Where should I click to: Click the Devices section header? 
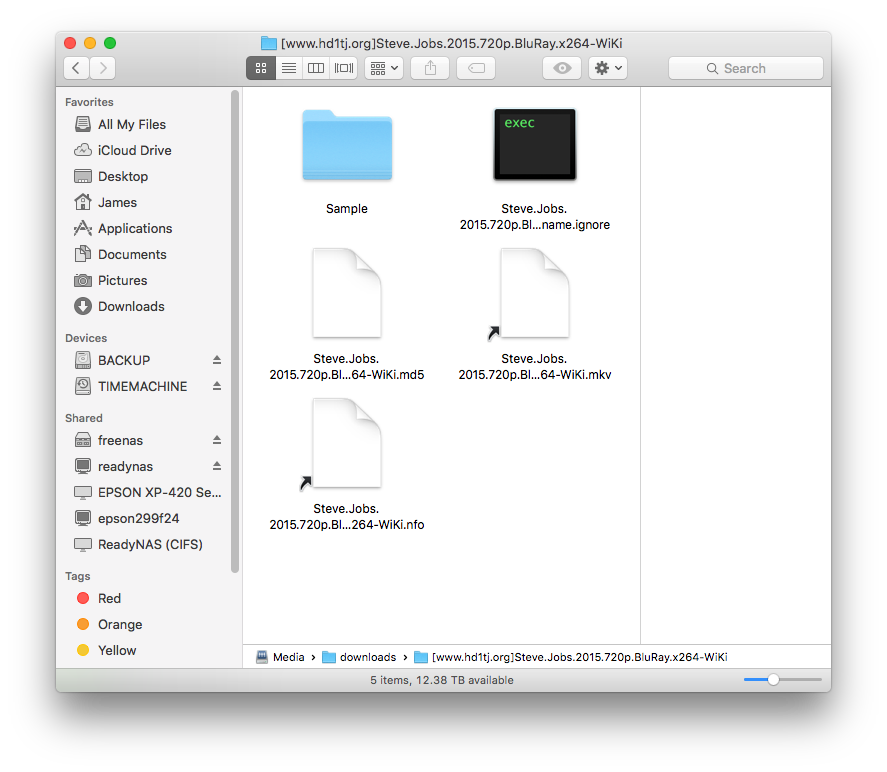tap(86, 338)
